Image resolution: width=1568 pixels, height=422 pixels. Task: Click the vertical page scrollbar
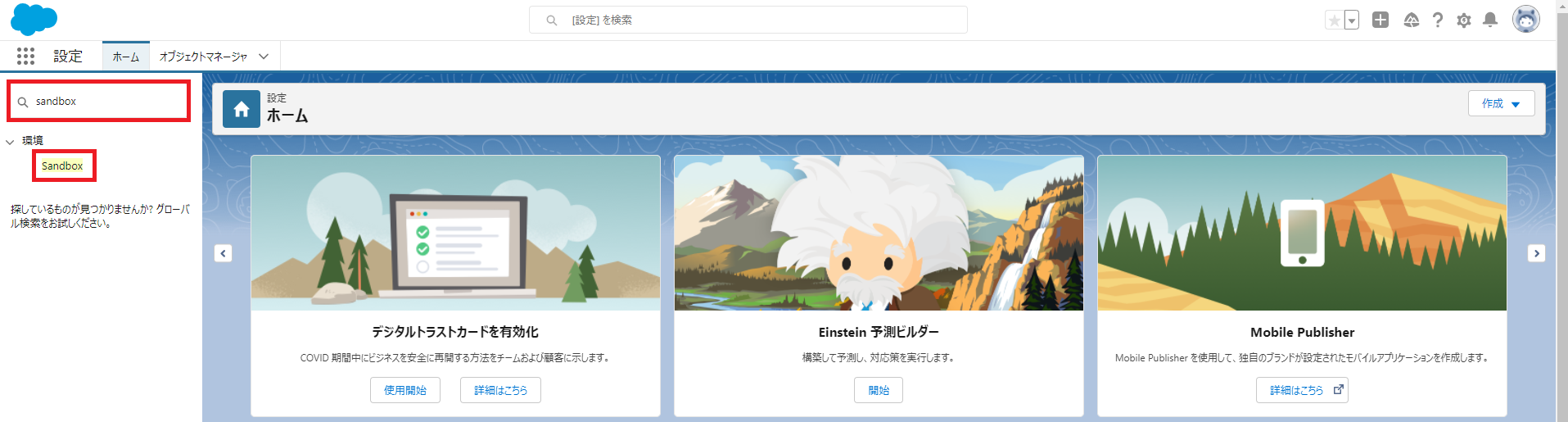pyautogui.click(x=1561, y=211)
